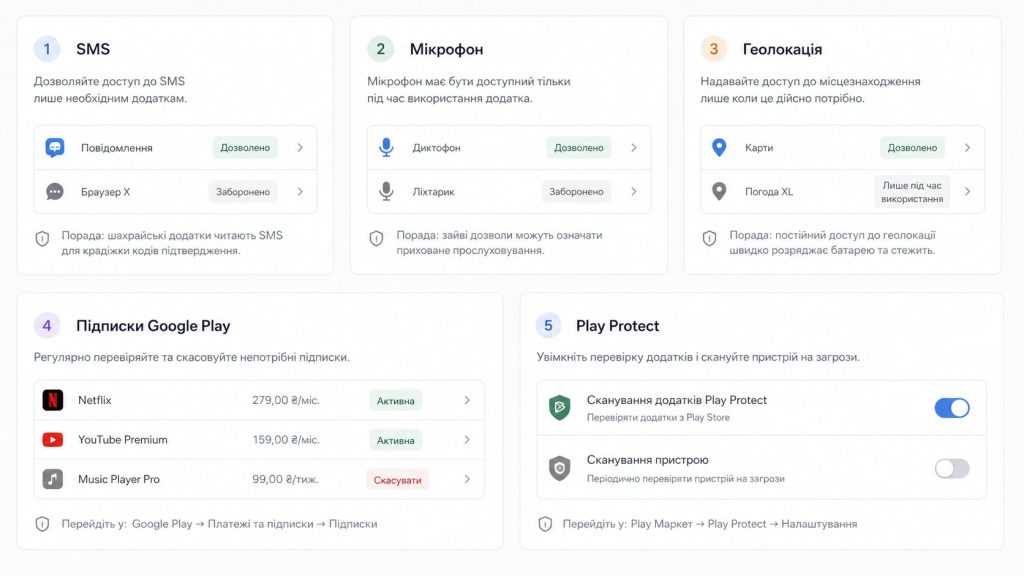Click the shield icon beside Play Маркет path
The image size is (1024, 576).
545,524
